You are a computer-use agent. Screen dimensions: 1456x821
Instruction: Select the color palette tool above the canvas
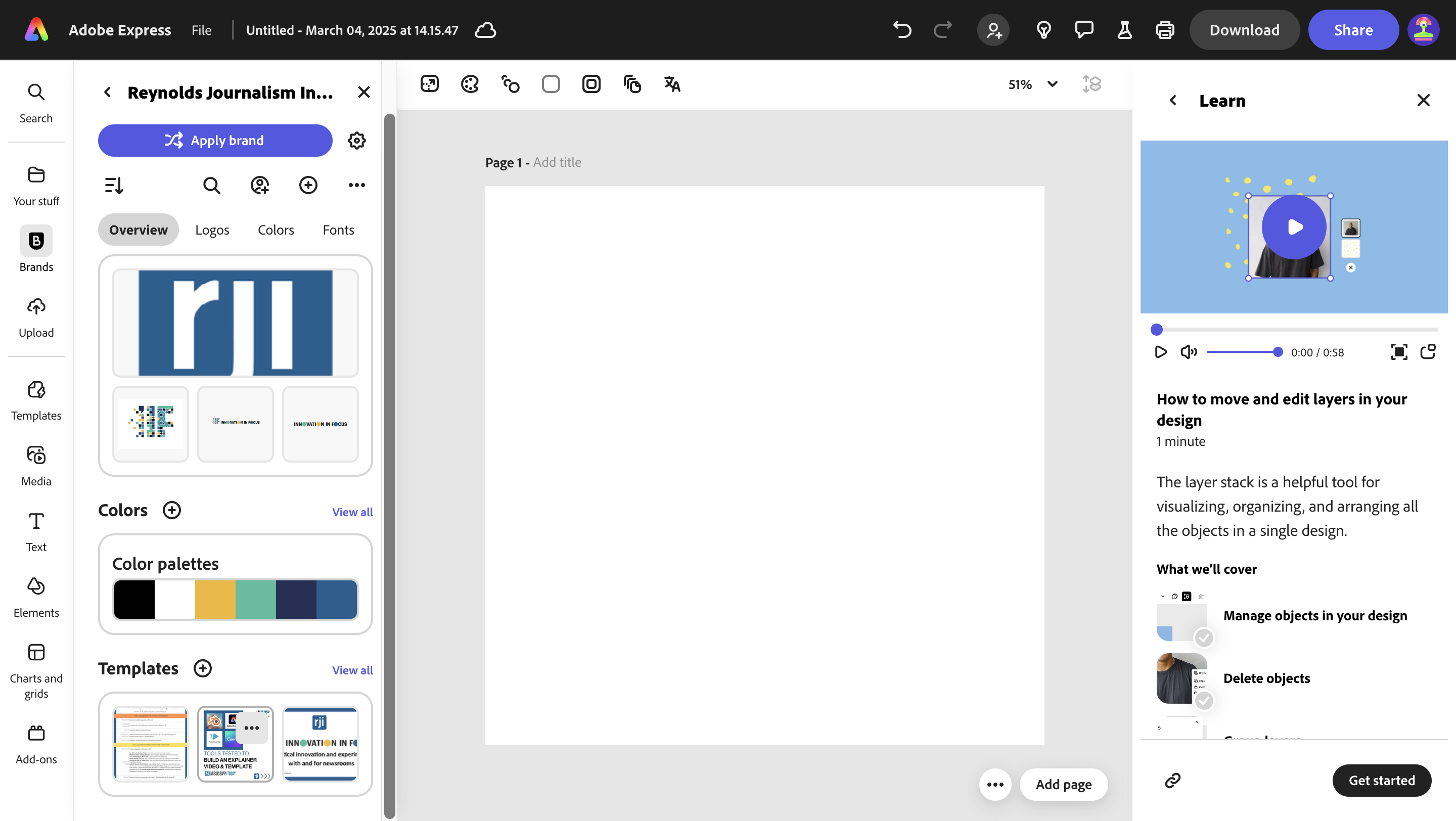(x=470, y=83)
